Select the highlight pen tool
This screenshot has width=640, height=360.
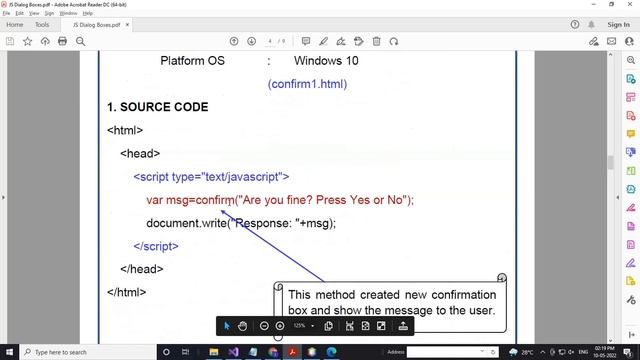point(323,41)
